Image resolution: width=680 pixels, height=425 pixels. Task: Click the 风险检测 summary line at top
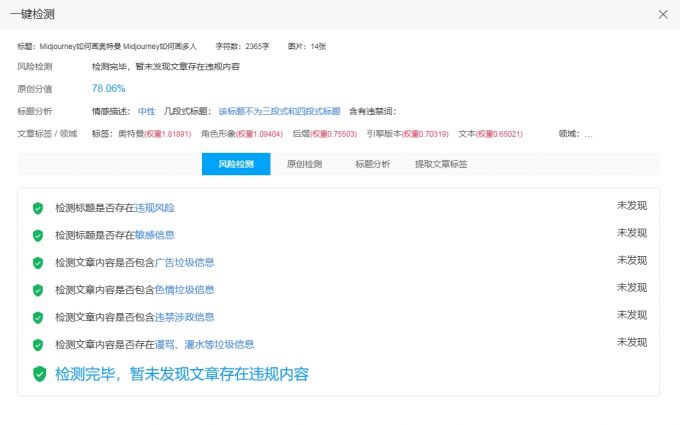tap(166, 66)
